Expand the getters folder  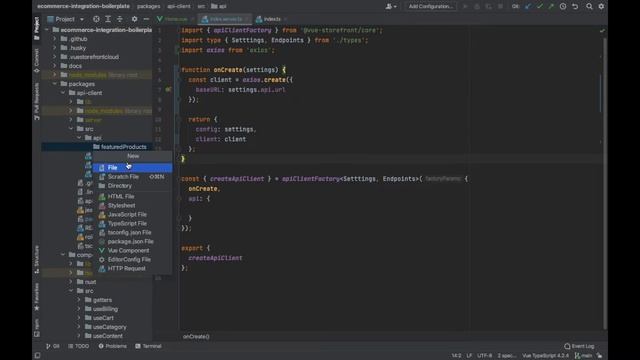pos(79,300)
